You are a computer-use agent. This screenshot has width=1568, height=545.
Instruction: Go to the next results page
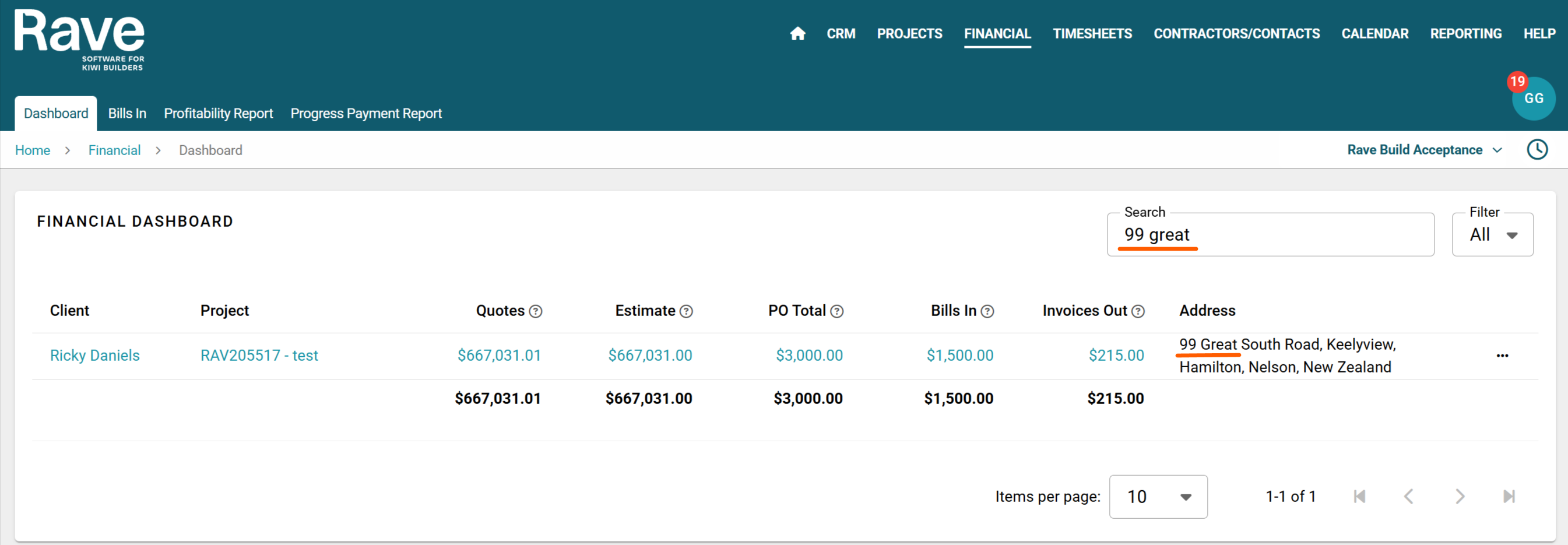click(x=1460, y=497)
